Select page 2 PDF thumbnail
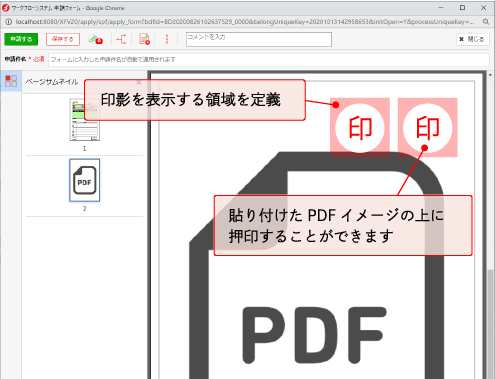This screenshot has width=495, height=379. tap(84, 180)
